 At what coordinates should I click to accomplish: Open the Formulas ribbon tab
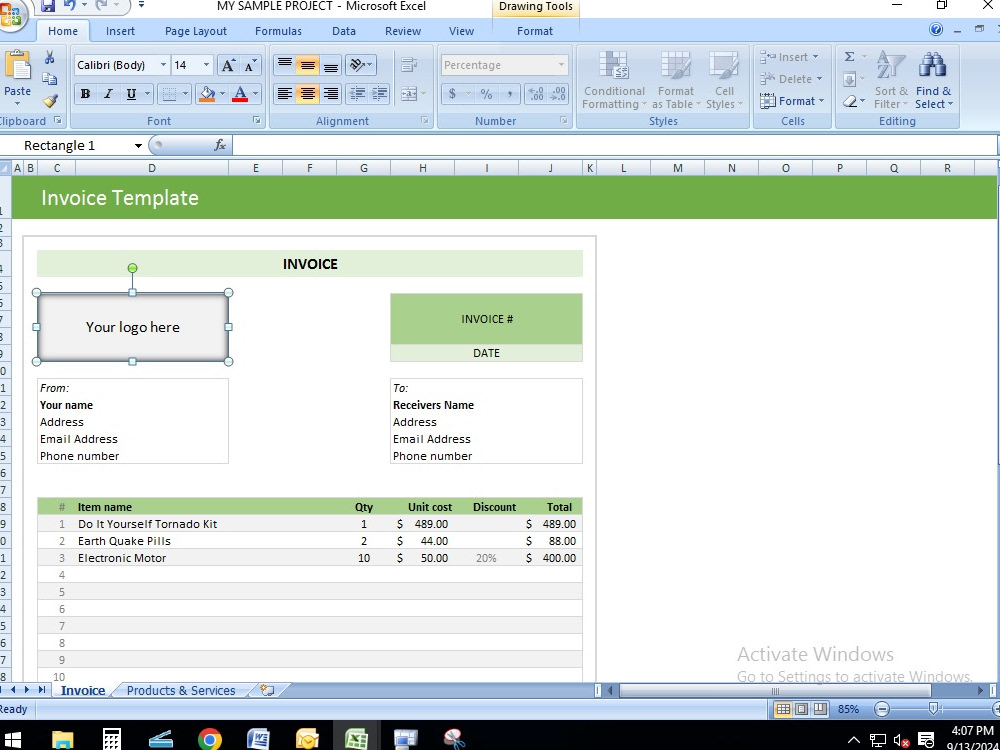click(x=278, y=31)
